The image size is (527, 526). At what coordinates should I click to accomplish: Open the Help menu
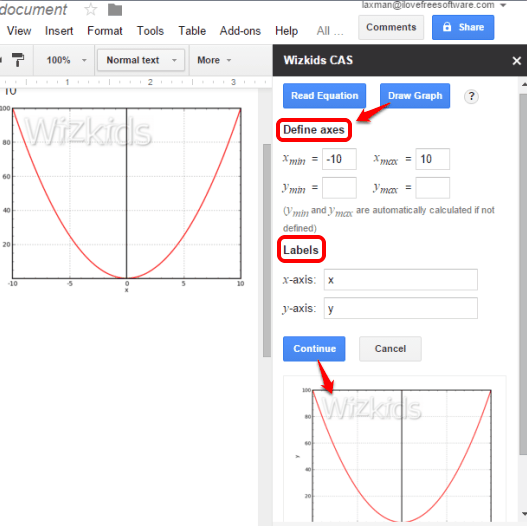tap(286, 31)
